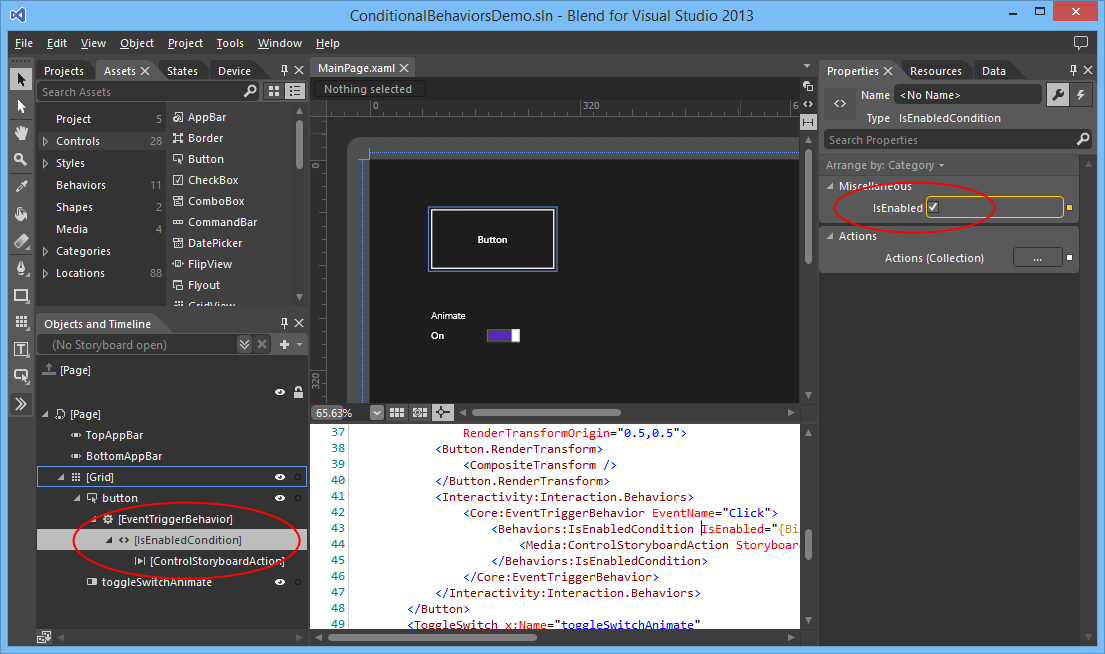This screenshot has width=1105, height=654.
Task: Click the new storyboard plus icon
Action: click(284, 345)
